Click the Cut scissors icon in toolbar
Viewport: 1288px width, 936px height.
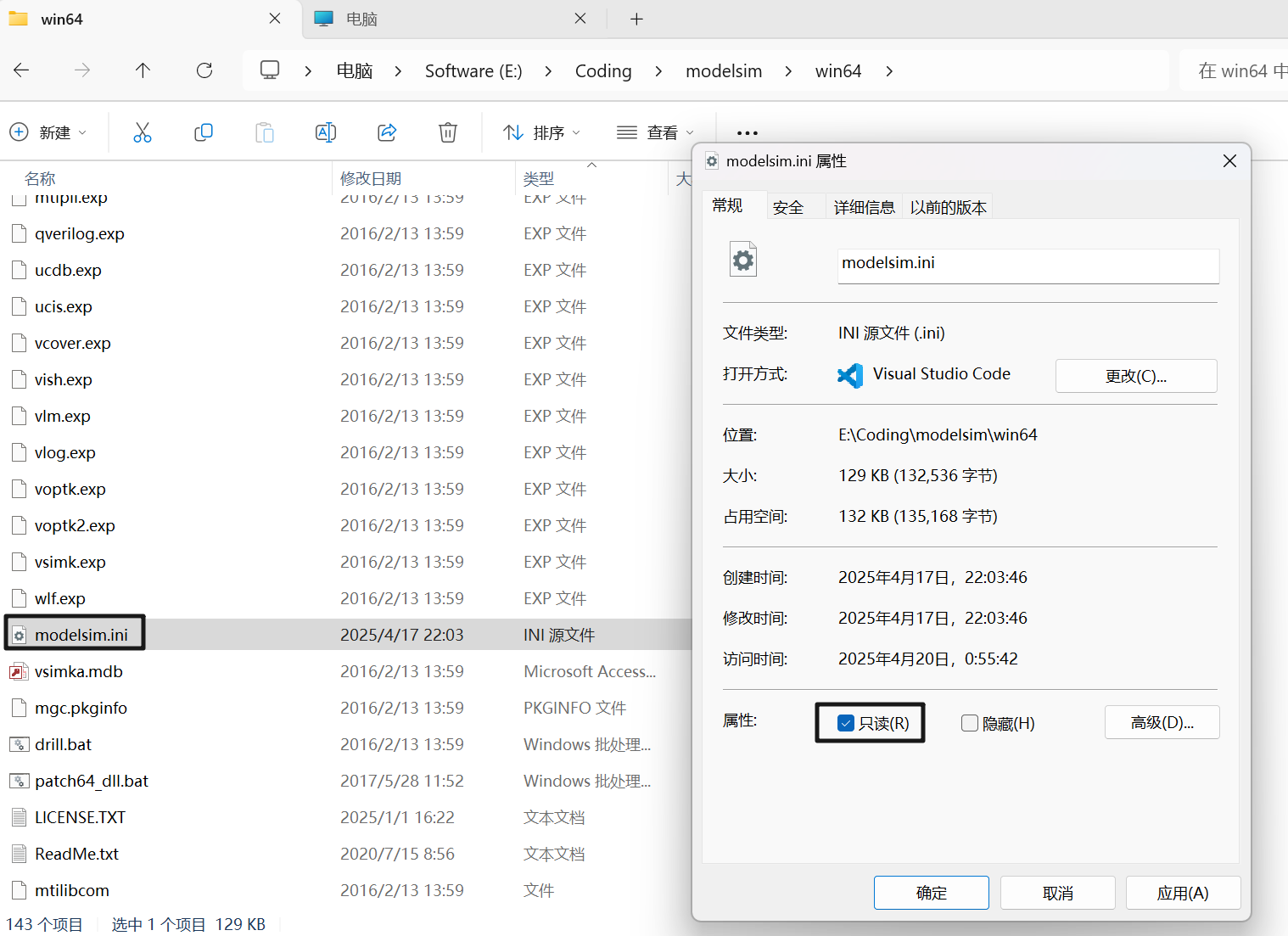(x=143, y=132)
